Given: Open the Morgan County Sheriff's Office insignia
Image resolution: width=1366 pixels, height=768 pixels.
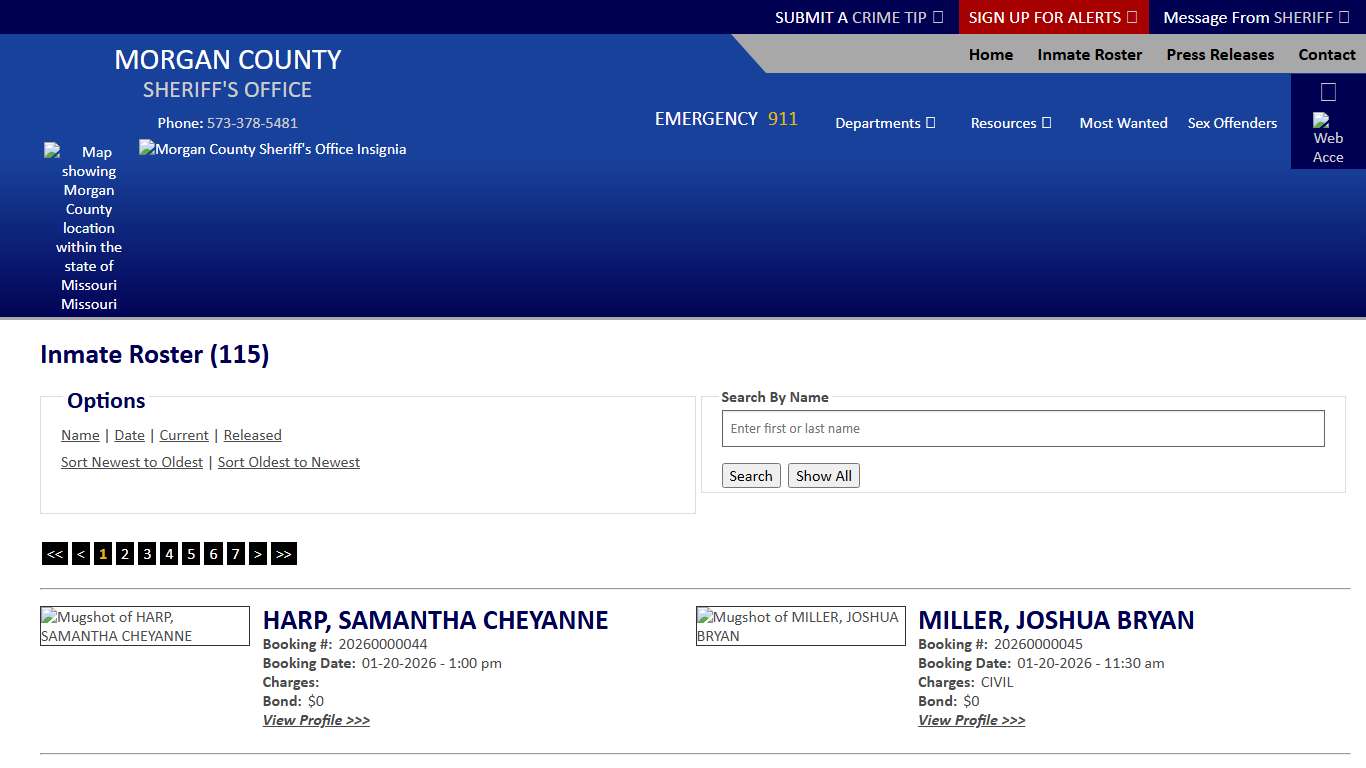Looking at the screenshot, I should (x=272, y=148).
